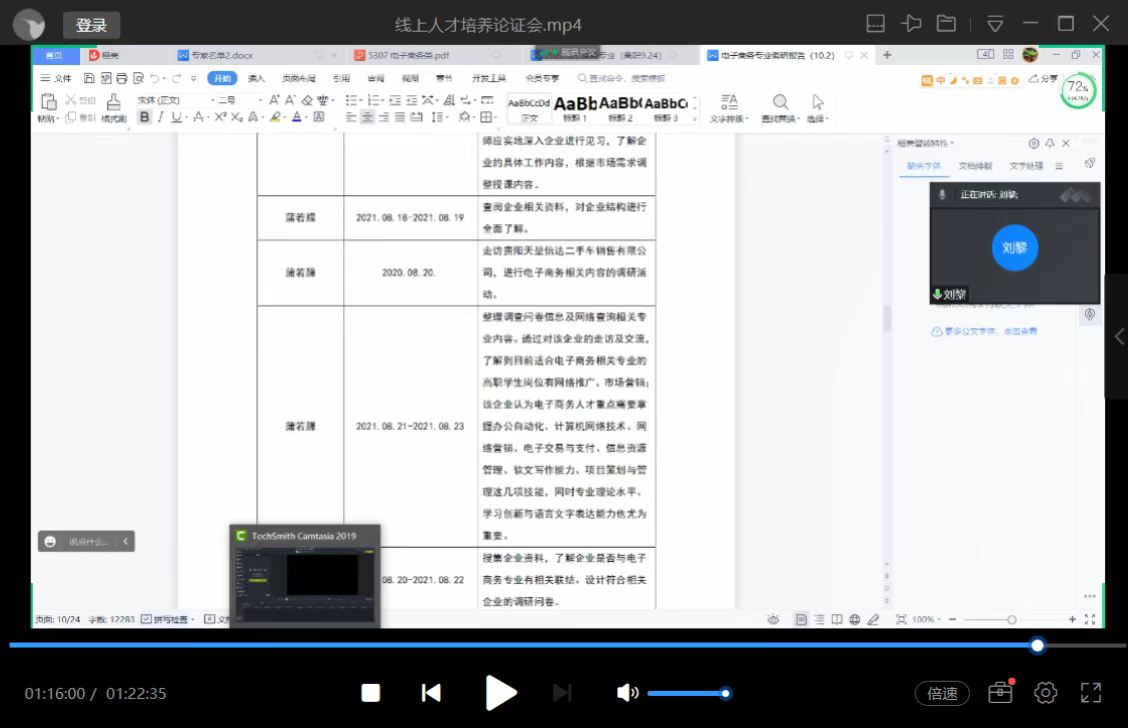The width and height of the screenshot is (1128, 728).
Task: Click the video progress bar handle
Action: (x=1037, y=646)
